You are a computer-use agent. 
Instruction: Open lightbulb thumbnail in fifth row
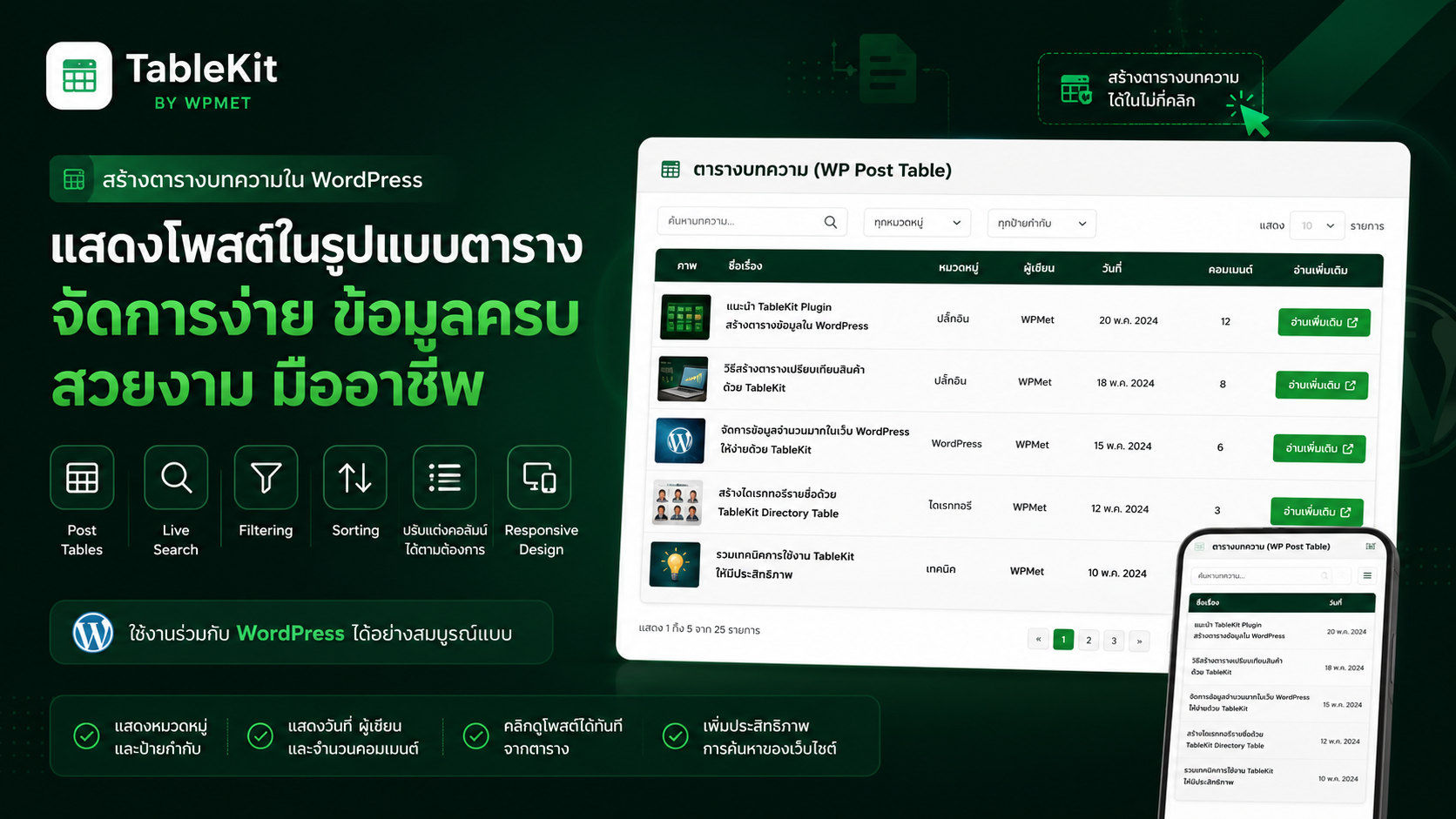click(x=675, y=565)
